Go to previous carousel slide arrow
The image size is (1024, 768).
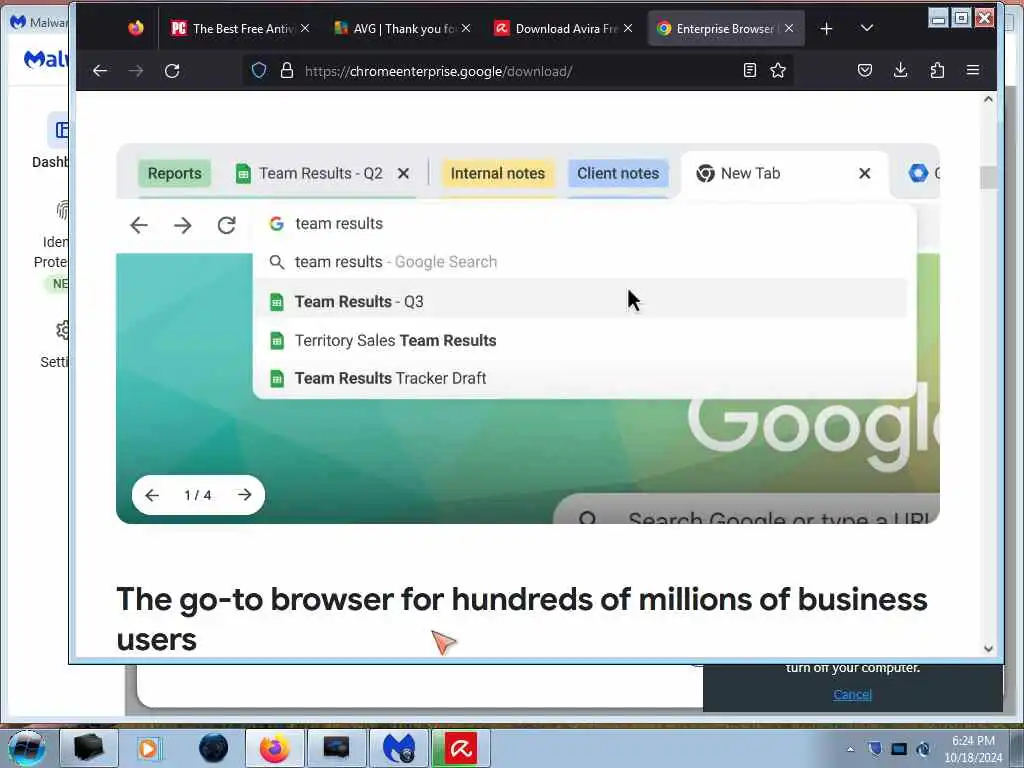152,494
